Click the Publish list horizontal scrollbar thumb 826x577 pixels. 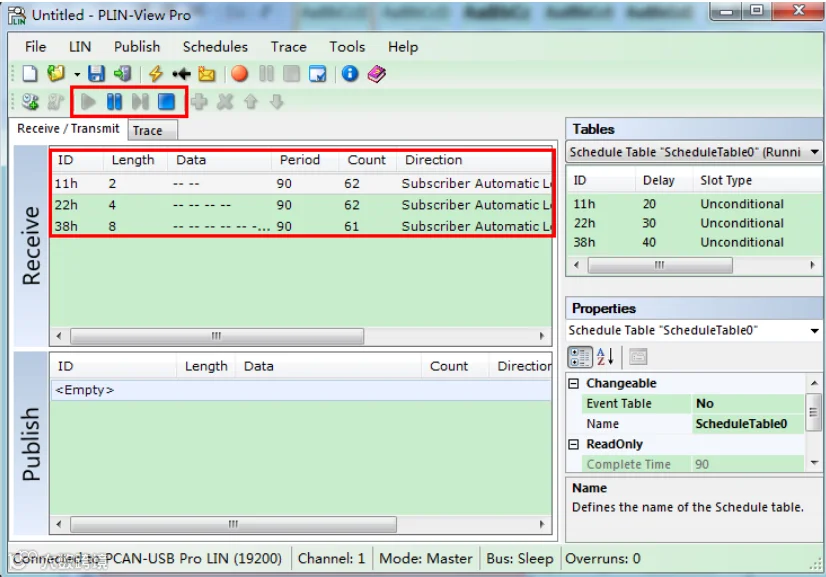pyautogui.click(x=233, y=524)
